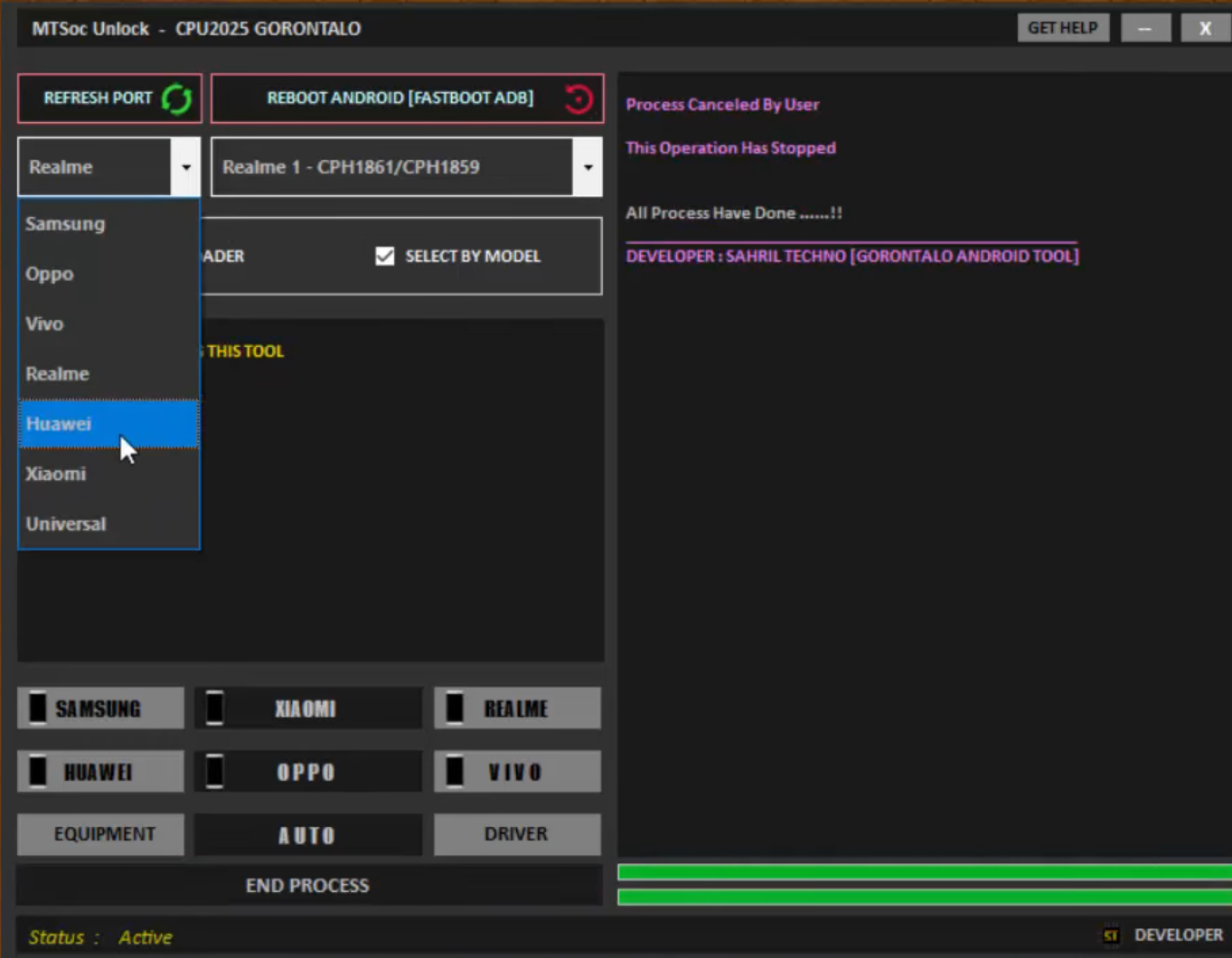
Task: Click the DEVELOPER : SAHRIL TECHNO link text
Action: click(x=852, y=257)
